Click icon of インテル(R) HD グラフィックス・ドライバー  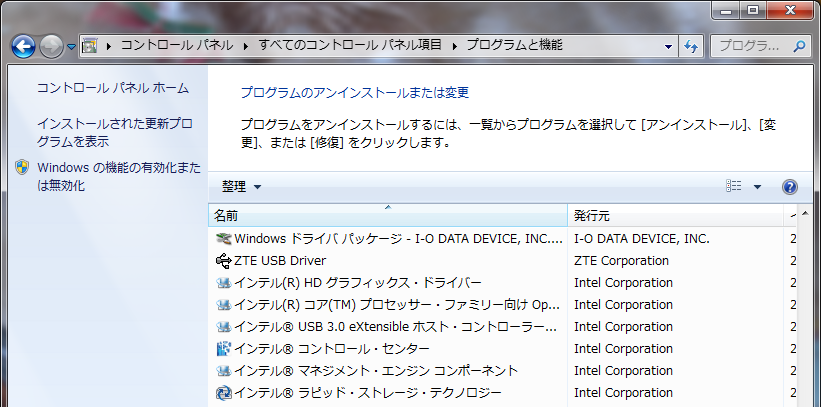[x=223, y=283]
